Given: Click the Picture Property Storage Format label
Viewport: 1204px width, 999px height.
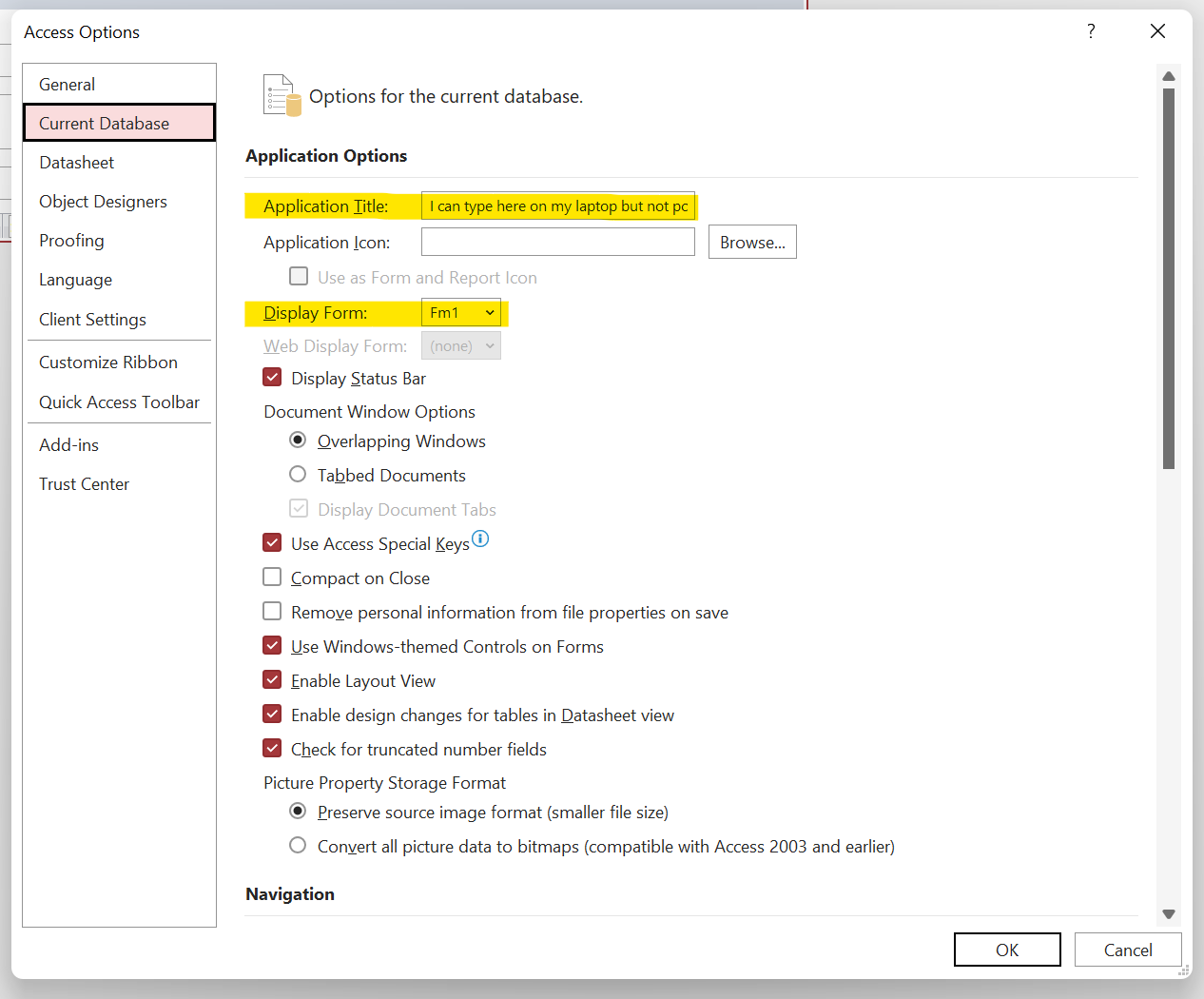Looking at the screenshot, I should pos(384,783).
